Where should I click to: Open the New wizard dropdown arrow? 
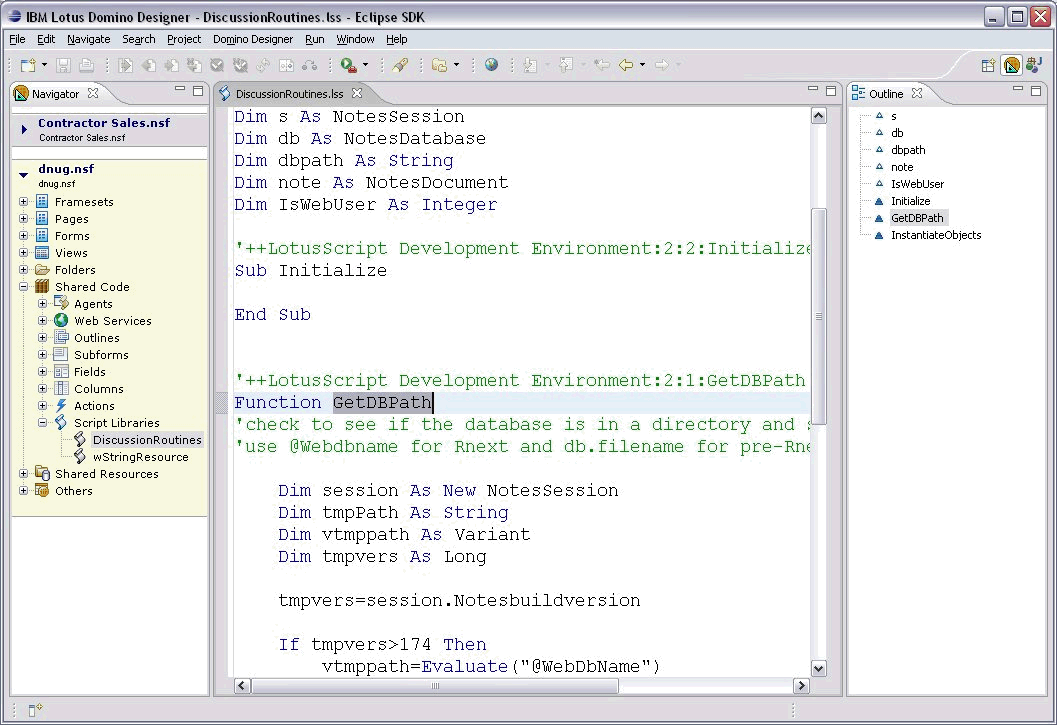coord(44,65)
